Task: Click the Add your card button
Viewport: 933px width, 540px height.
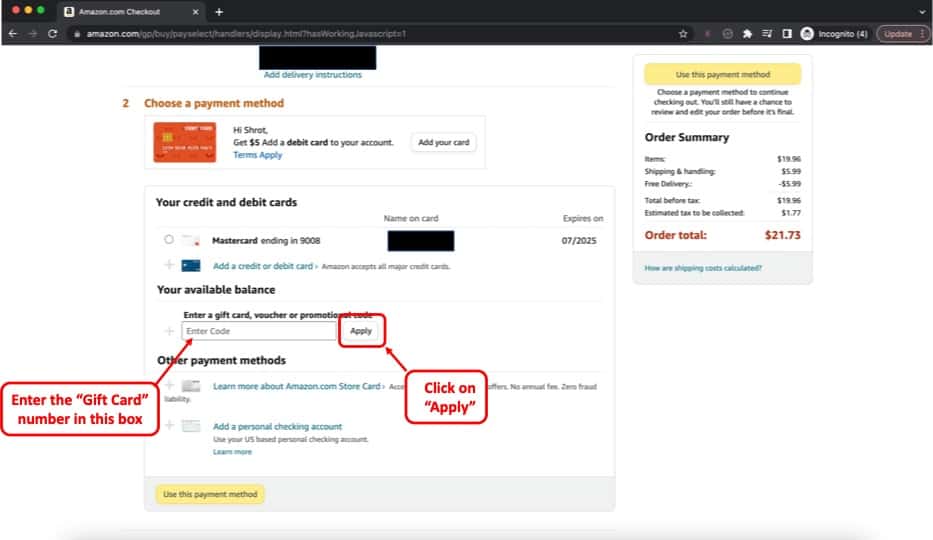Action: click(x=443, y=142)
